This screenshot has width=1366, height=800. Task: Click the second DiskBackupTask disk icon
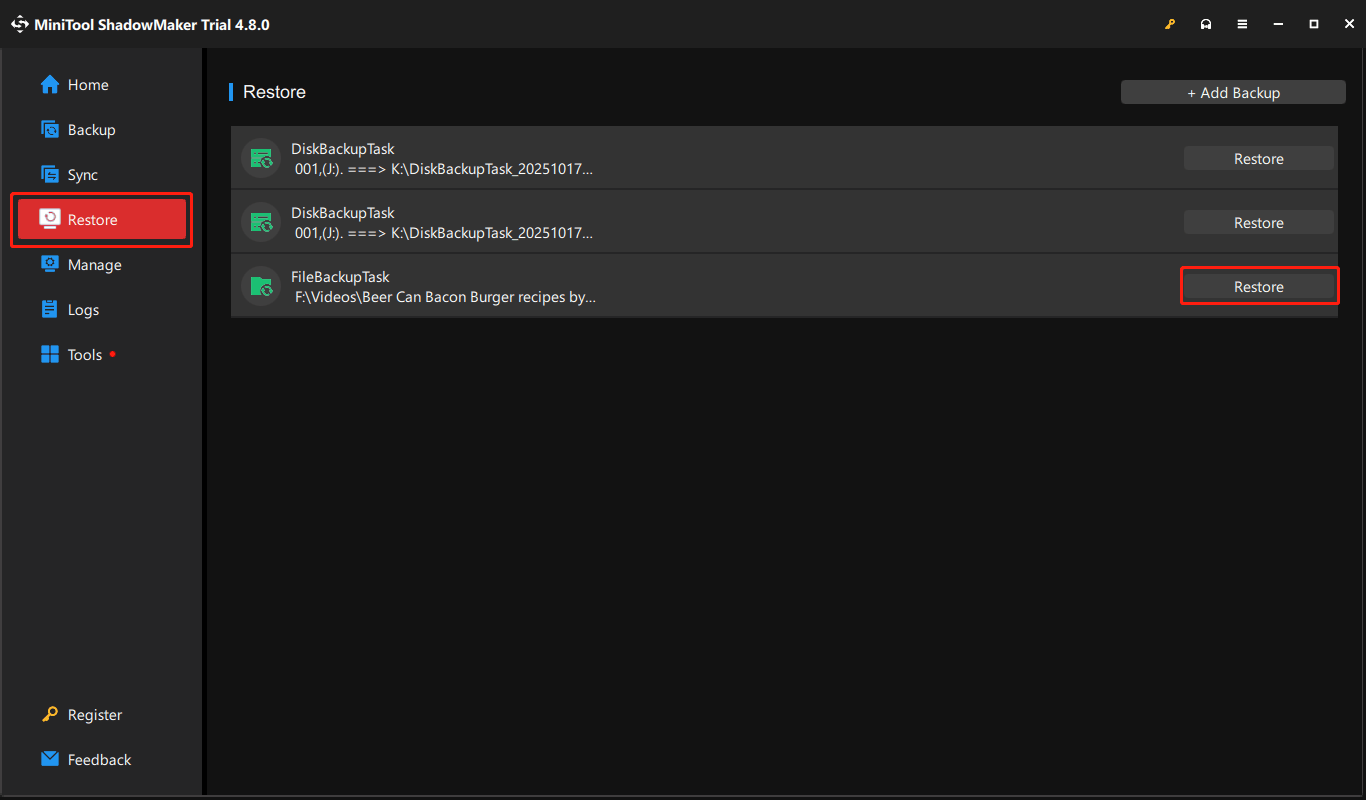[x=261, y=222]
